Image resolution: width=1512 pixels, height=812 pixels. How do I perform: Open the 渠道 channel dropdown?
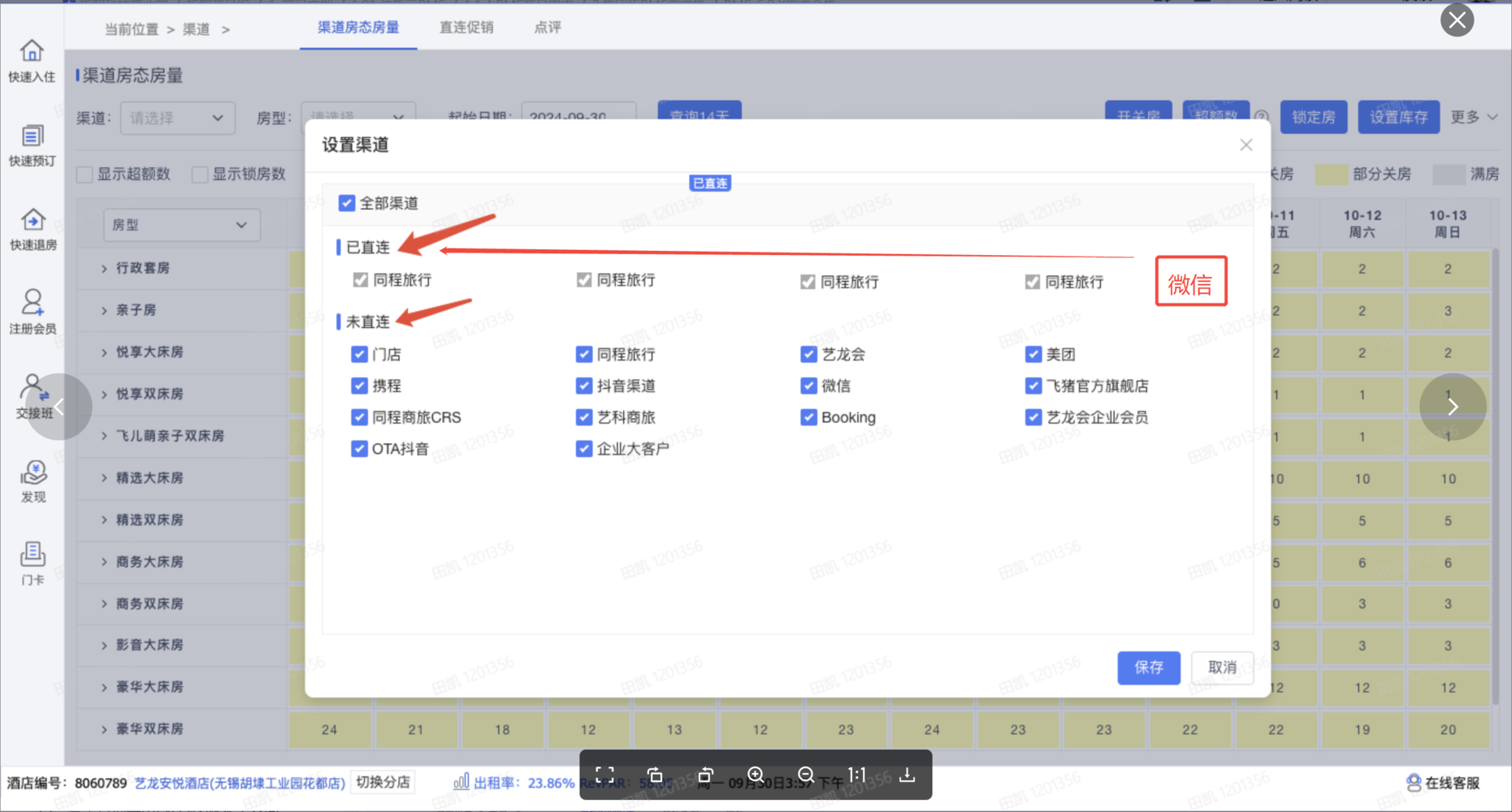tap(178, 118)
